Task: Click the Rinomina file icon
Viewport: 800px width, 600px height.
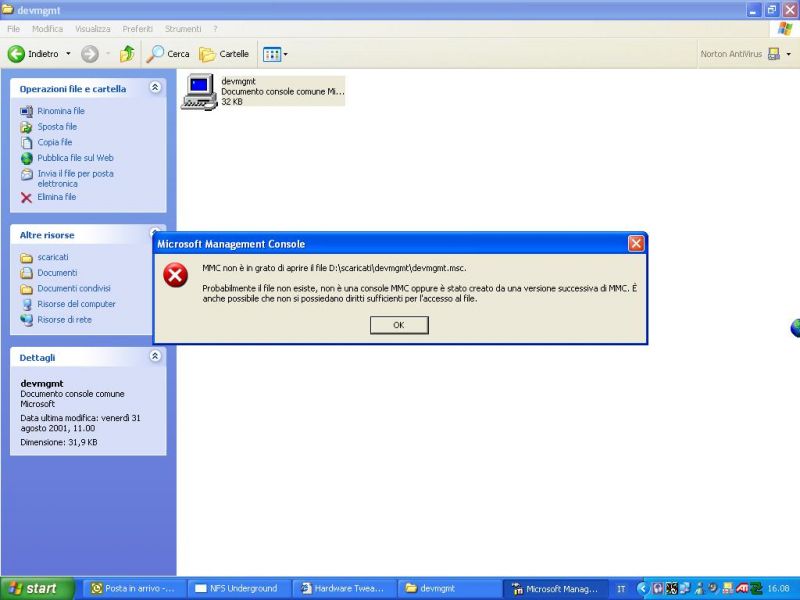Action: point(27,111)
